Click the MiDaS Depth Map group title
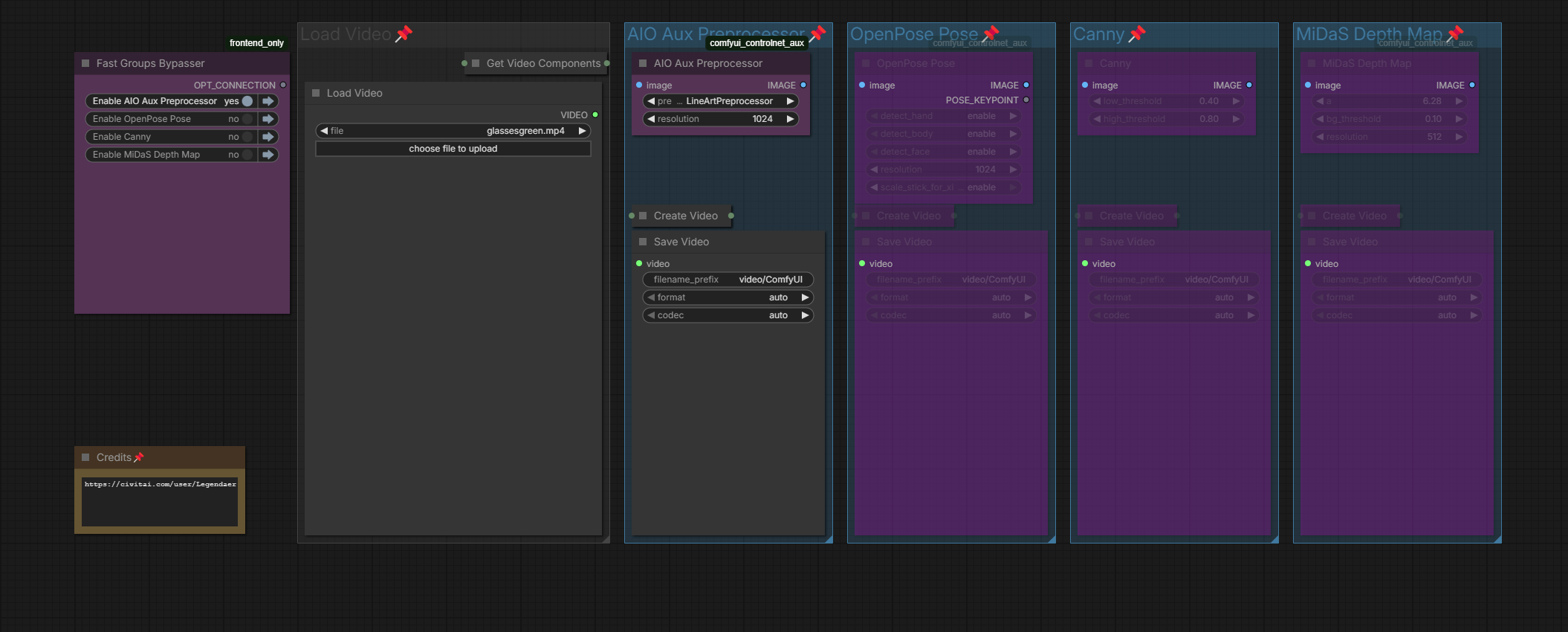 click(x=1369, y=33)
